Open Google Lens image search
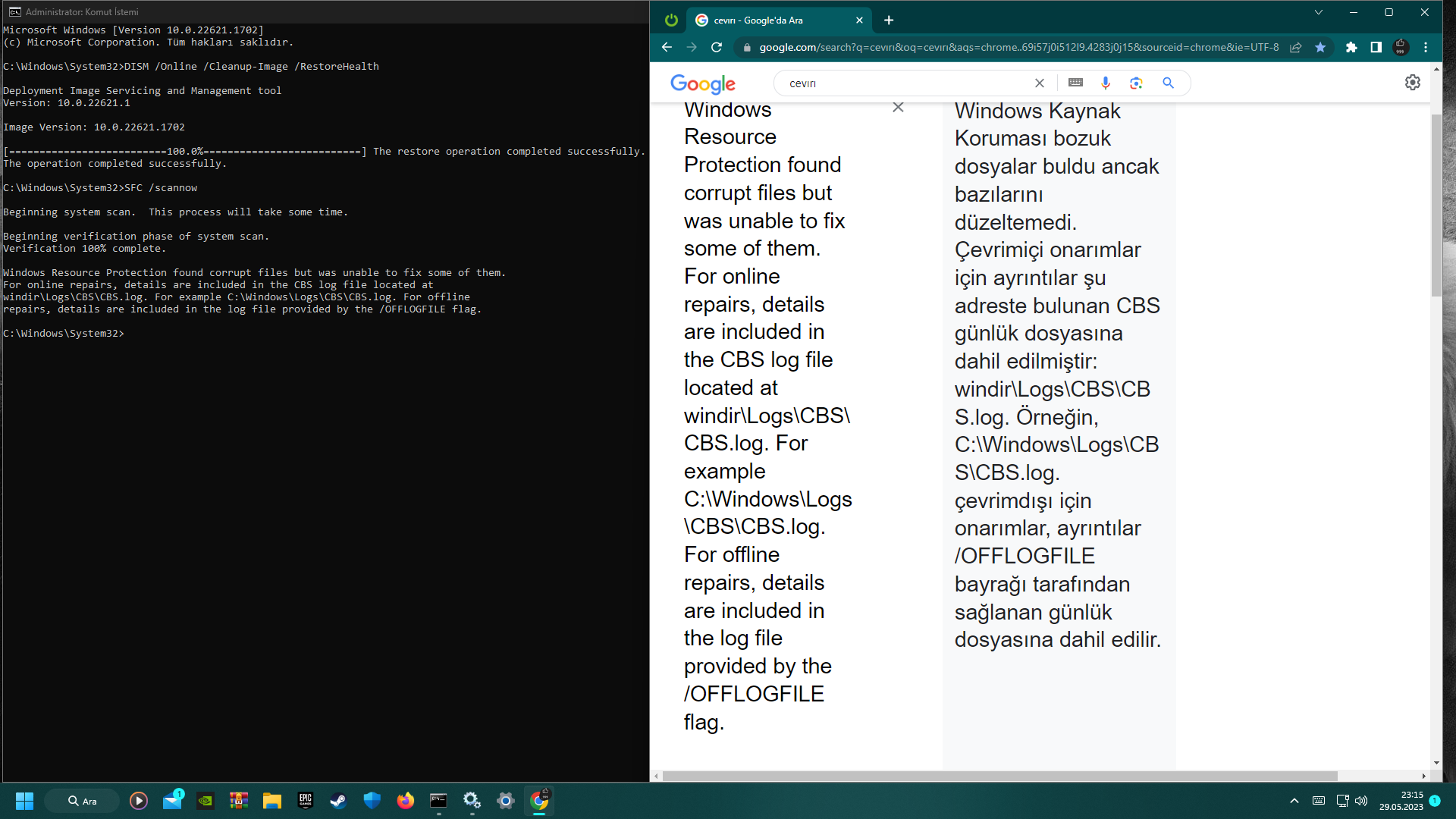The image size is (1456, 819). [1136, 83]
